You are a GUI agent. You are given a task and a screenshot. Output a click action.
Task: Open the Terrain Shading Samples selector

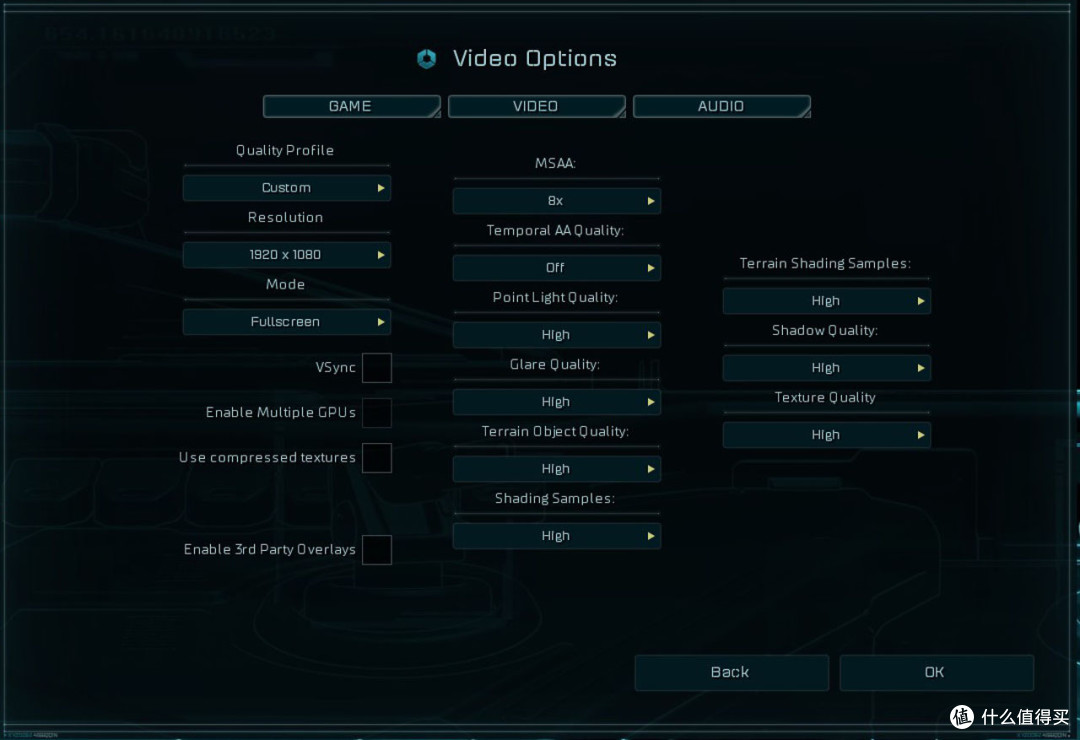click(827, 301)
